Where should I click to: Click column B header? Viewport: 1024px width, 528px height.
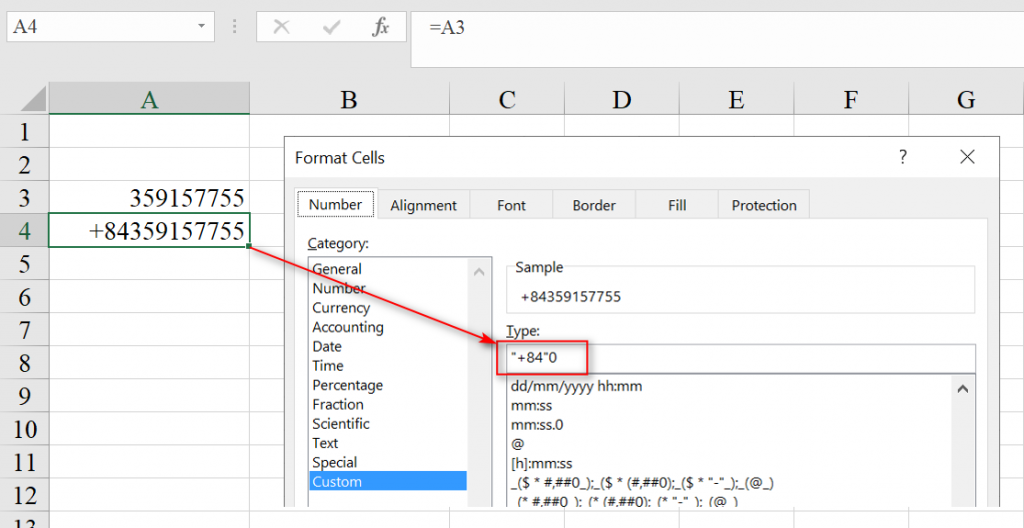coord(348,99)
